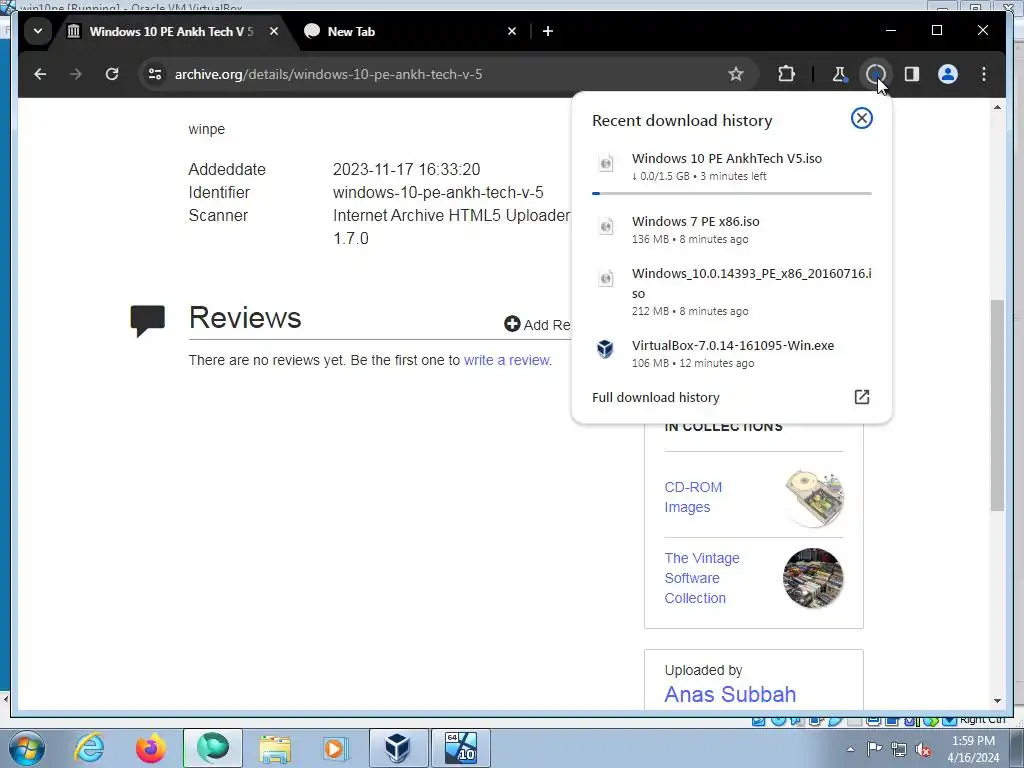Image resolution: width=1024 pixels, height=768 pixels.
Task: Open VirtualBox Manager taskbar icon
Action: (x=398, y=748)
